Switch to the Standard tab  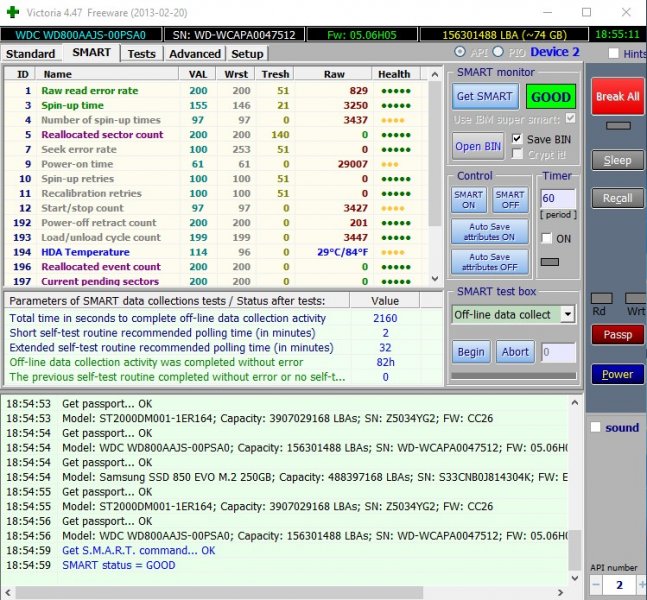pos(31,54)
